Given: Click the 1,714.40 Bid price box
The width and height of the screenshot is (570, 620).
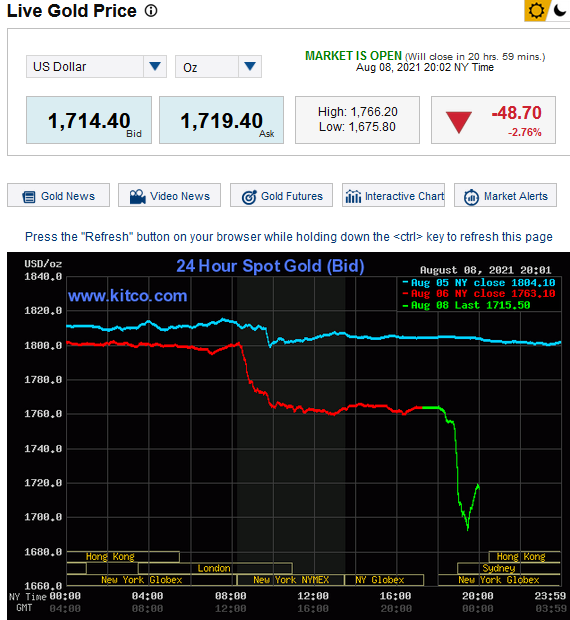Looking at the screenshot, I should coord(89,120).
